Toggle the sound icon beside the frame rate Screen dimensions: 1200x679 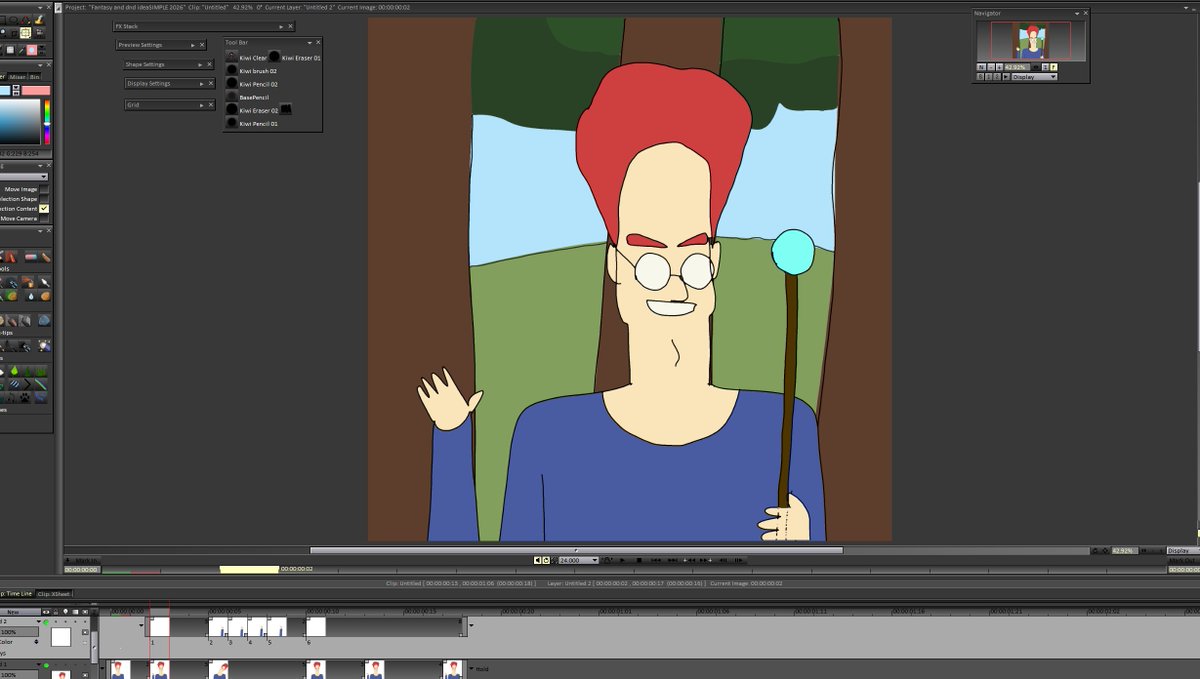[x=537, y=560]
